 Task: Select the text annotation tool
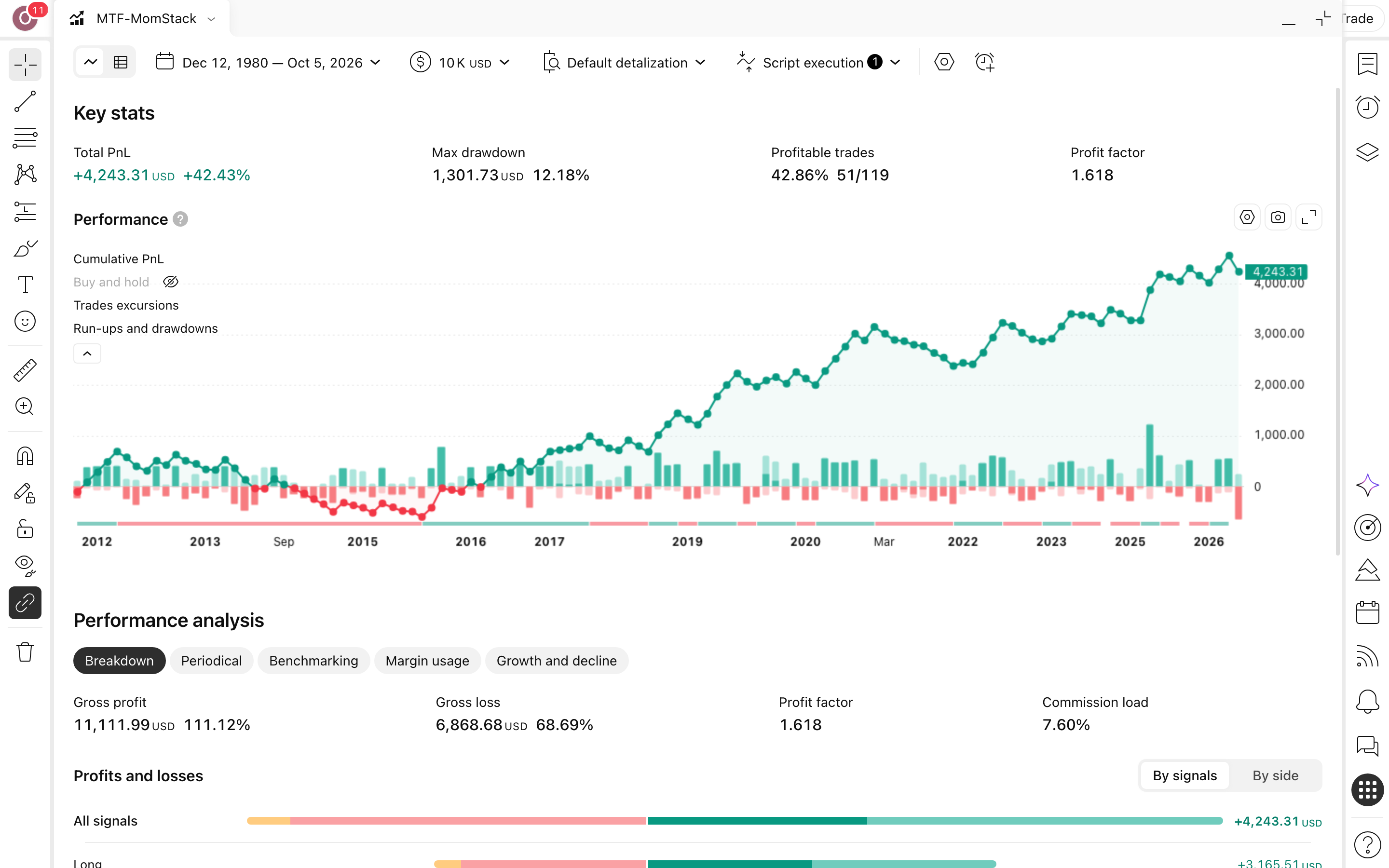(25, 285)
